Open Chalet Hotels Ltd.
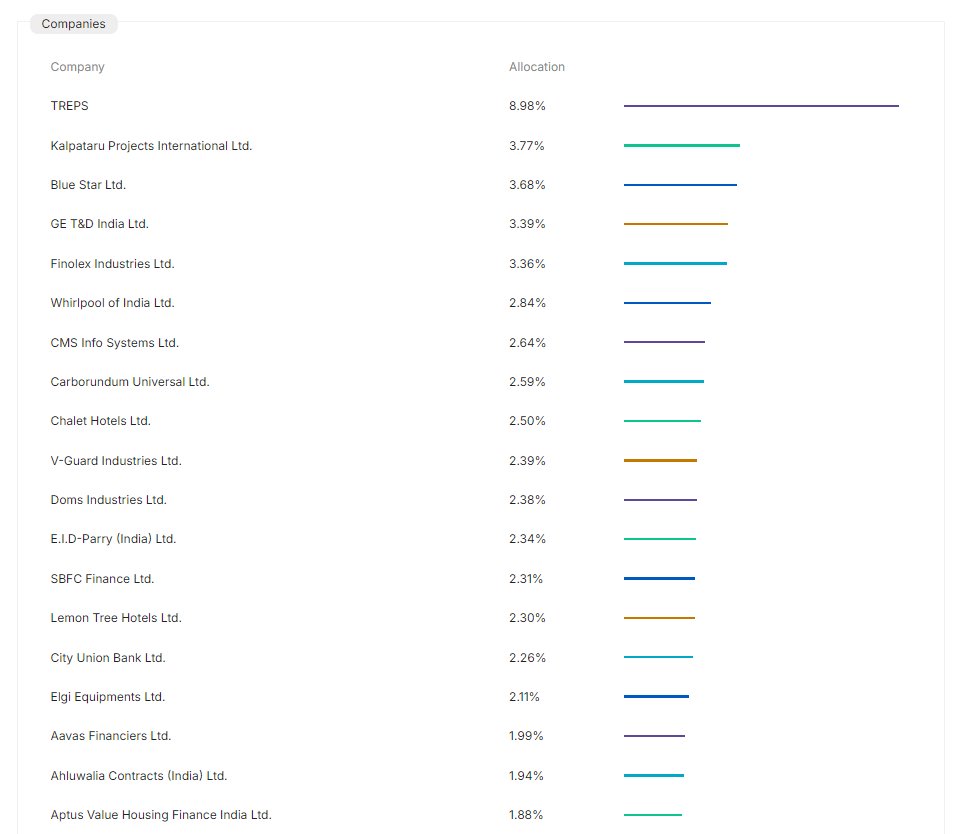Image resolution: width=963 pixels, height=834 pixels. coord(100,421)
